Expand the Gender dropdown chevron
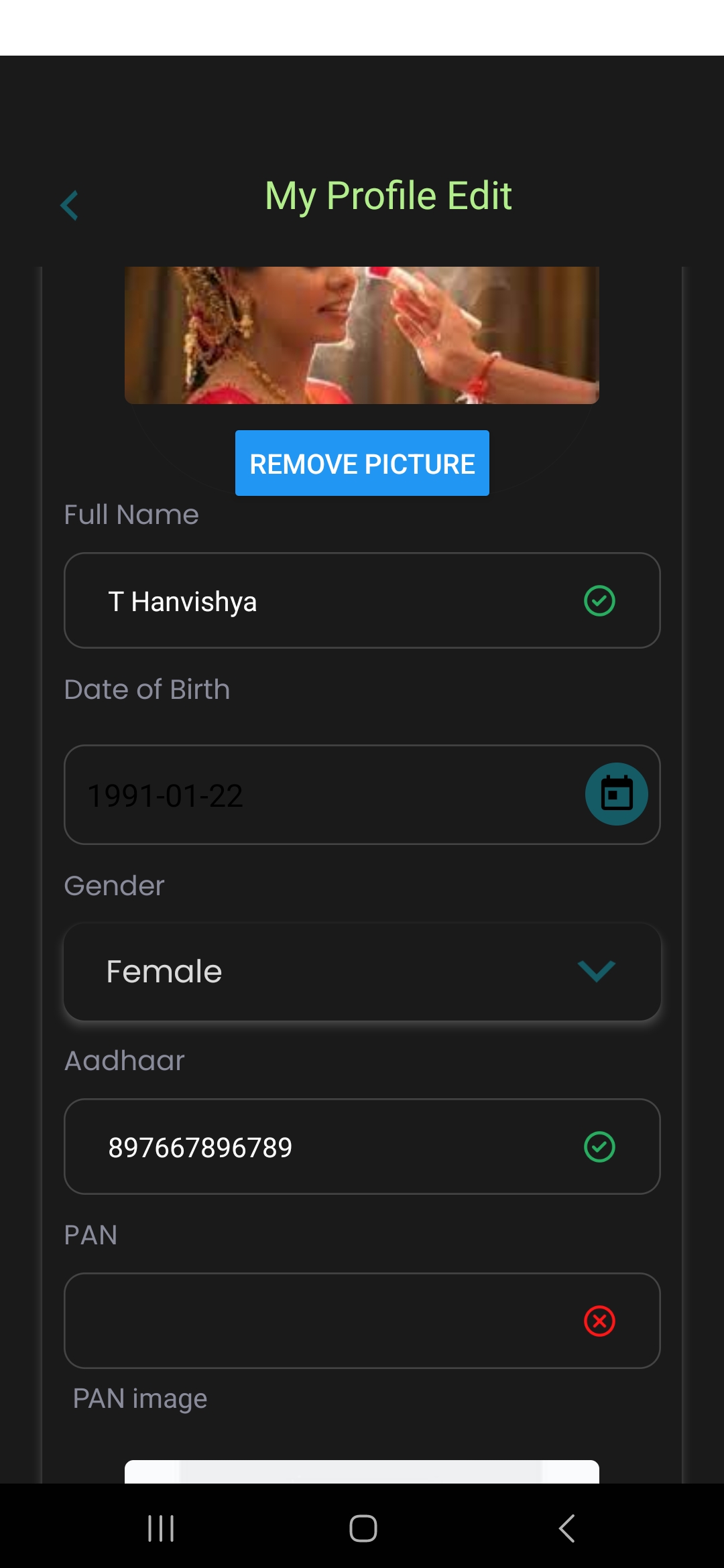The width and height of the screenshot is (724, 1568). tap(596, 971)
